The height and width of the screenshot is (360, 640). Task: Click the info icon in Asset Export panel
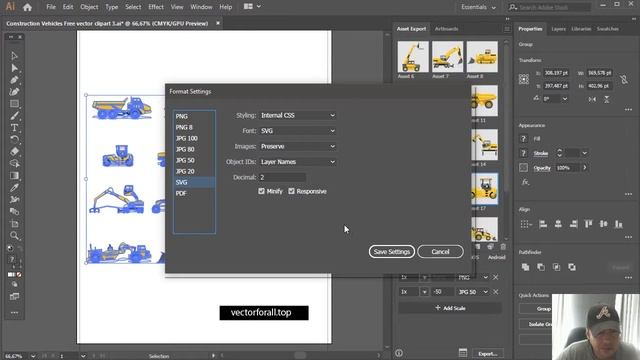click(x=399, y=353)
